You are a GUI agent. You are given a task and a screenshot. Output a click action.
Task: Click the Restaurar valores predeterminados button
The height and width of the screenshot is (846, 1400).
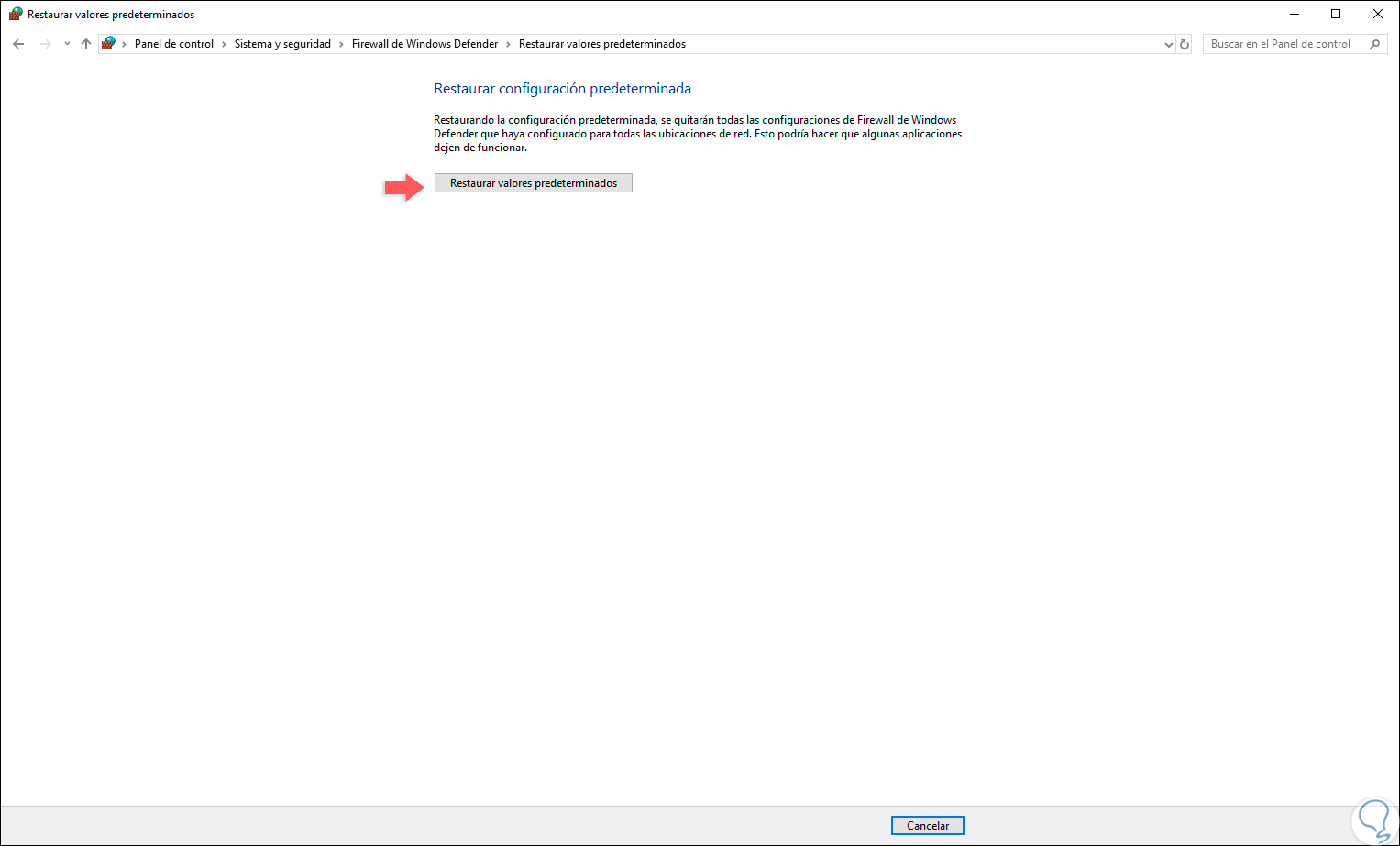pyautogui.click(x=534, y=183)
